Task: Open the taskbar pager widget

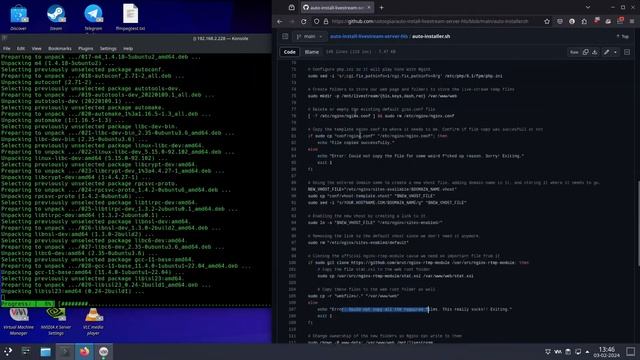Action: pyautogui.click(x=26, y=351)
